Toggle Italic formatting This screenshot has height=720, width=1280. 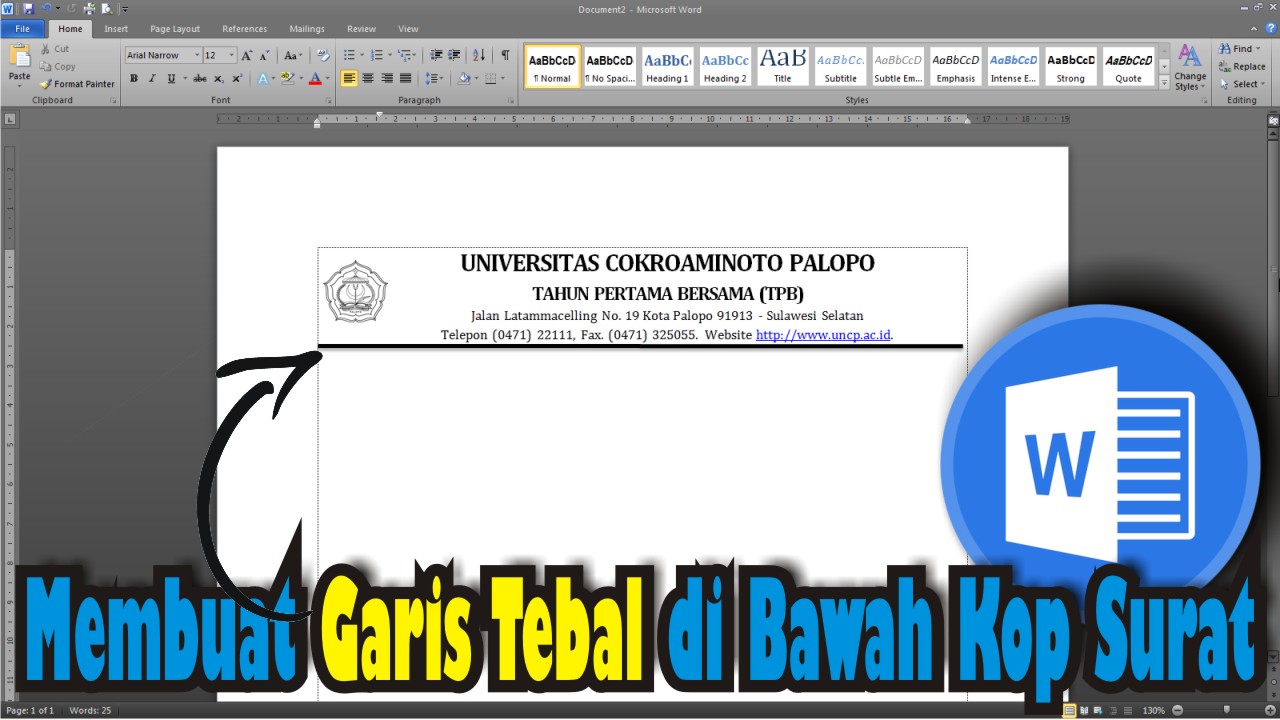(152, 78)
